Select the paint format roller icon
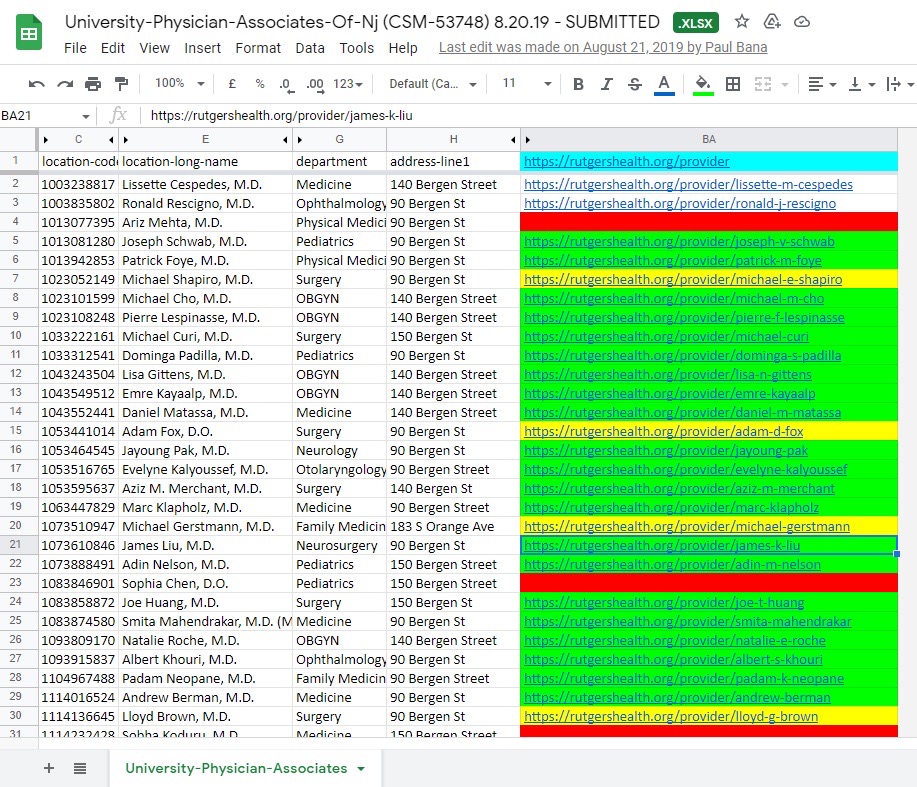This screenshot has height=787, width=917. tap(121, 84)
